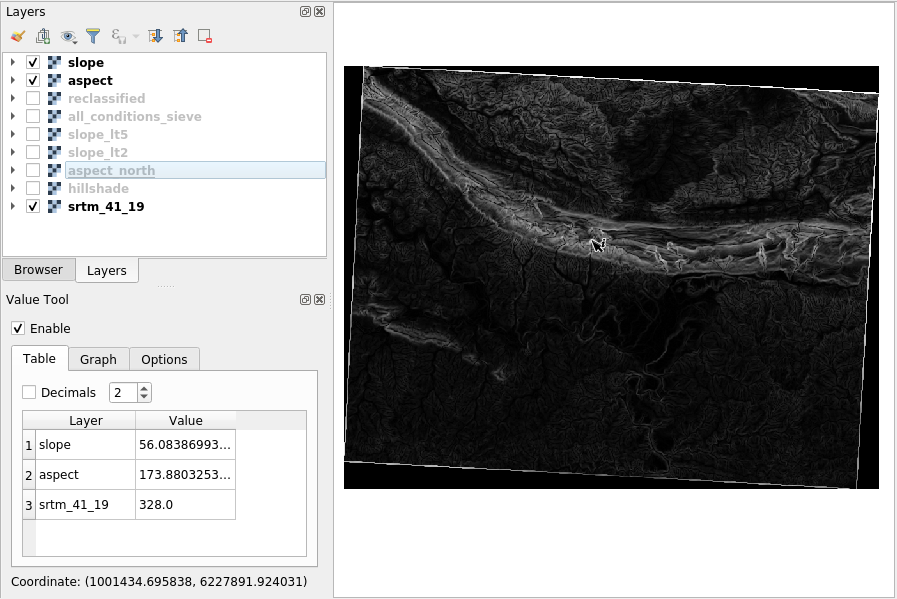Uncheck Enable in the Value Tool
This screenshot has width=897, height=599.
(17, 328)
